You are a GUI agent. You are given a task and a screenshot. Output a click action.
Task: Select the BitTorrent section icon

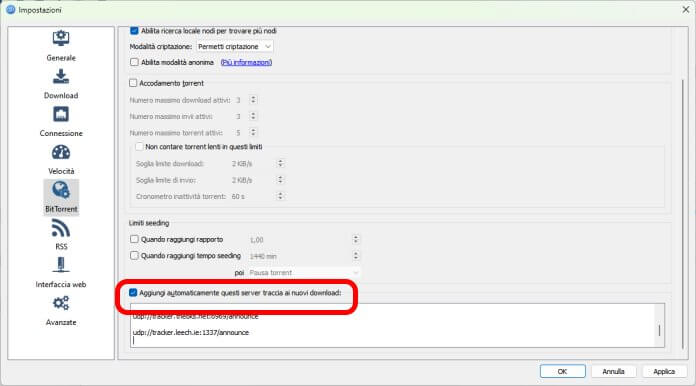point(61,190)
